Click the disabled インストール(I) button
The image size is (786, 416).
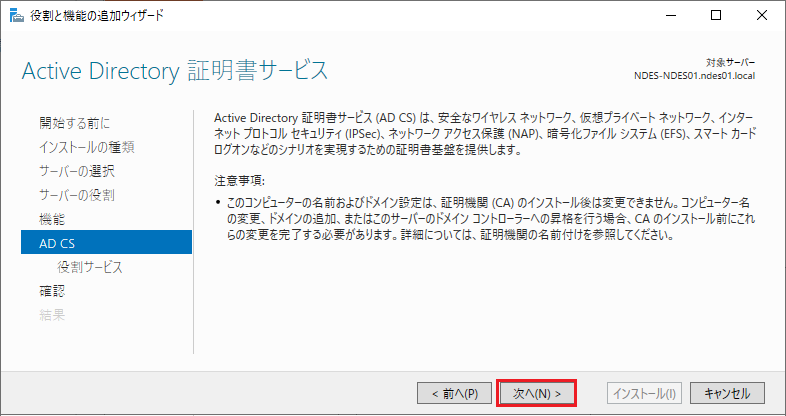[x=644, y=393]
